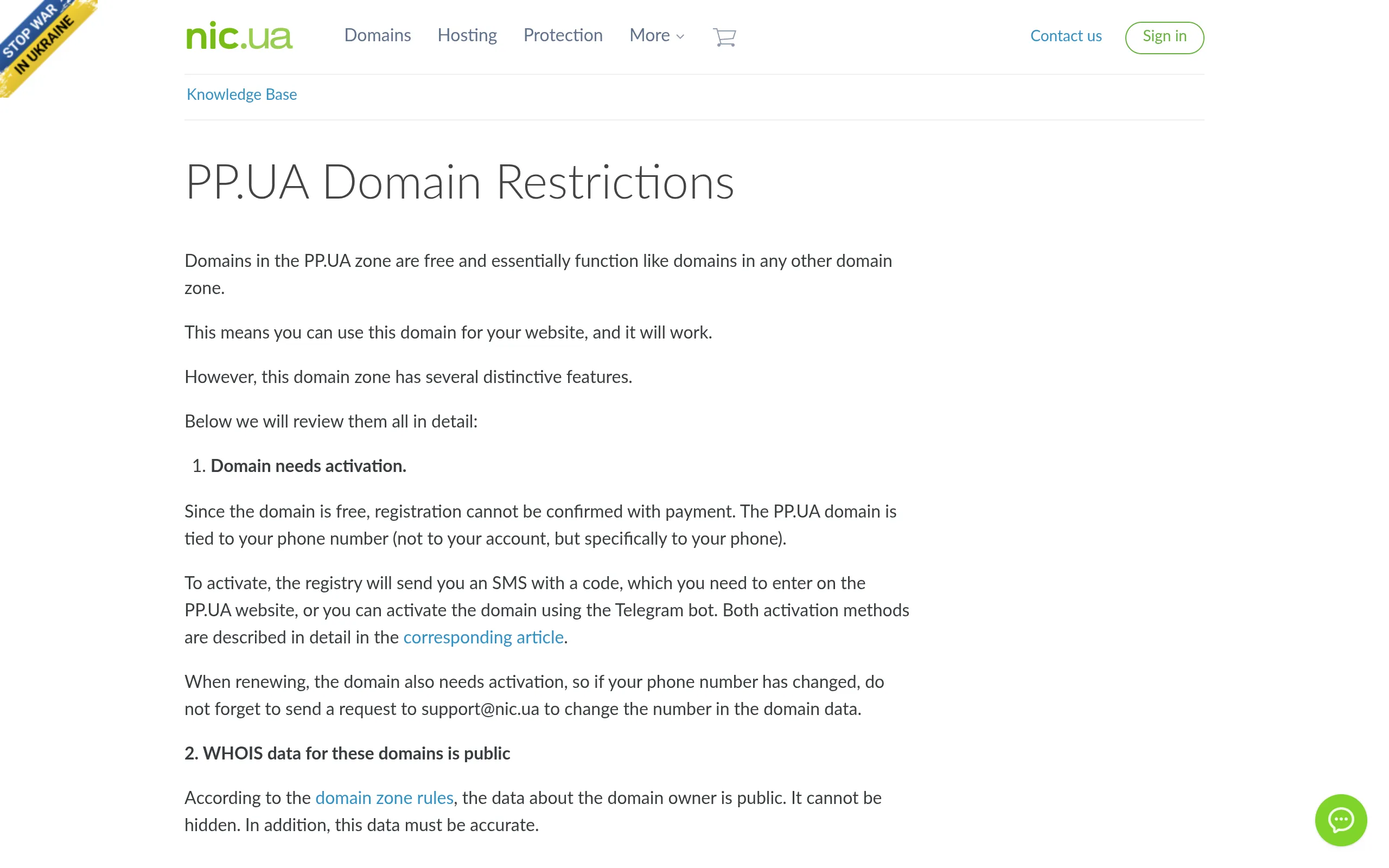Open the Protection menu

point(563,36)
